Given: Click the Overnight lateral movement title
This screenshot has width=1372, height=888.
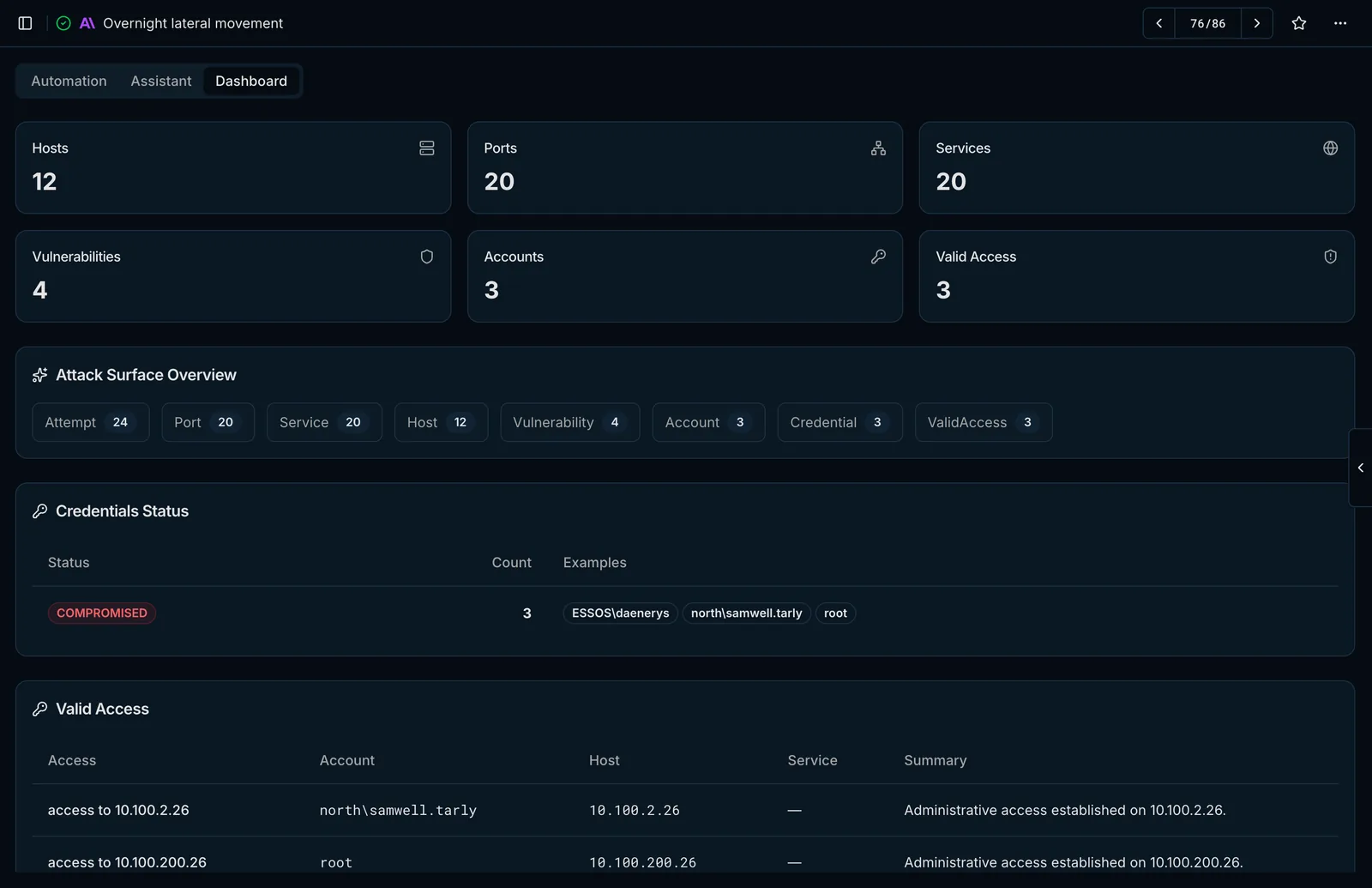Looking at the screenshot, I should click(193, 23).
